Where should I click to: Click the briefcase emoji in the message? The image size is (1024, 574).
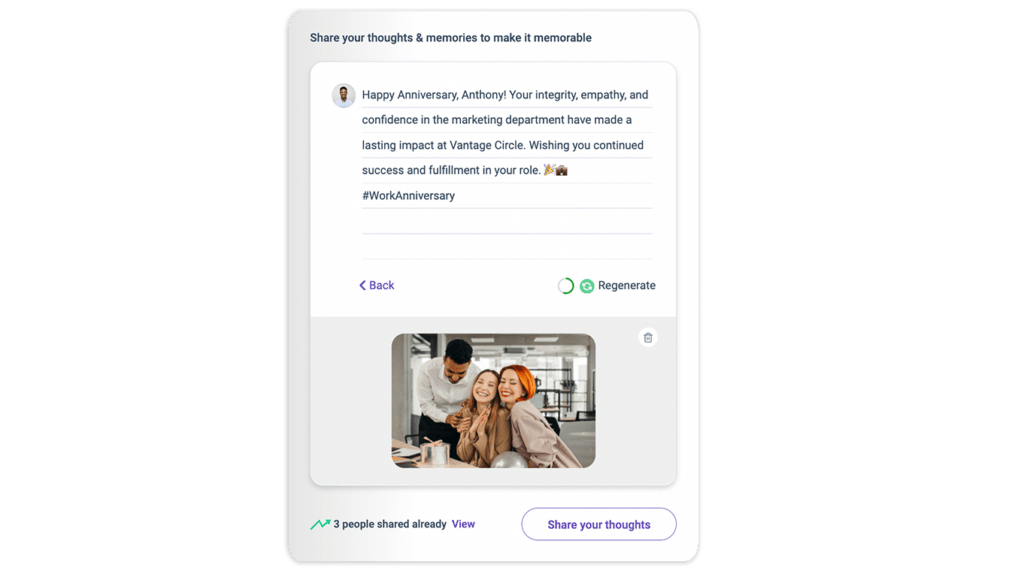(x=562, y=170)
